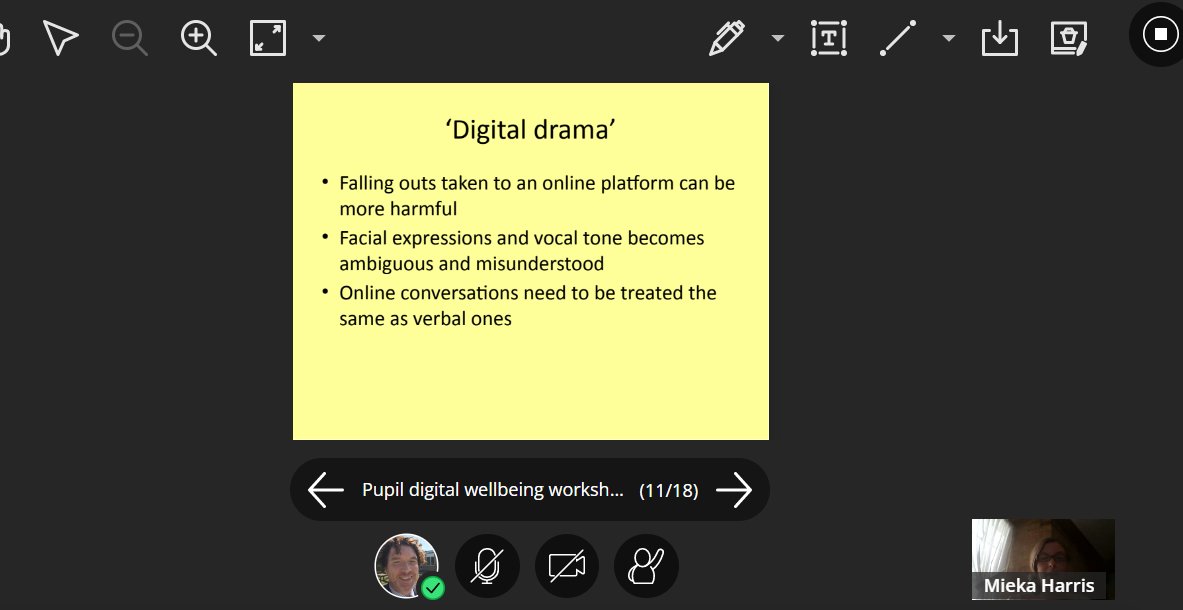
Task: Click the clear annotations icon
Action: click(x=1069, y=38)
